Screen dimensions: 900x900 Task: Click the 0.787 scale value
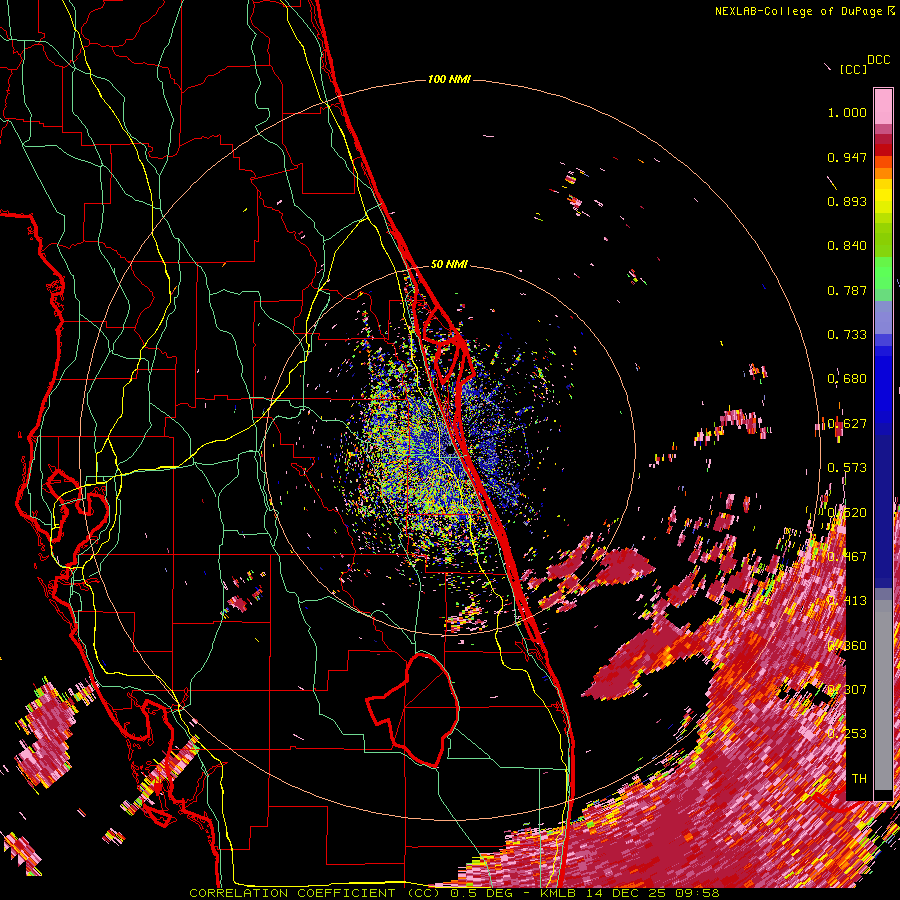pyautogui.click(x=847, y=290)
